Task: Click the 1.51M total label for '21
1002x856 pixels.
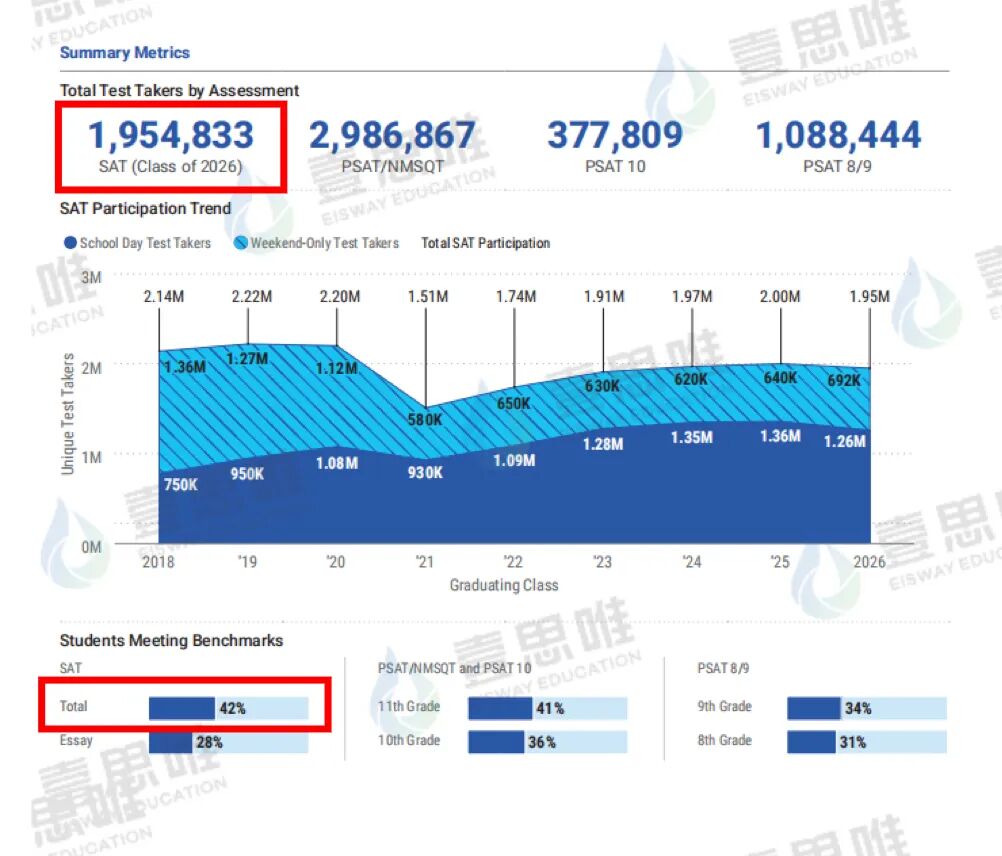Action: tap(428, 296)
